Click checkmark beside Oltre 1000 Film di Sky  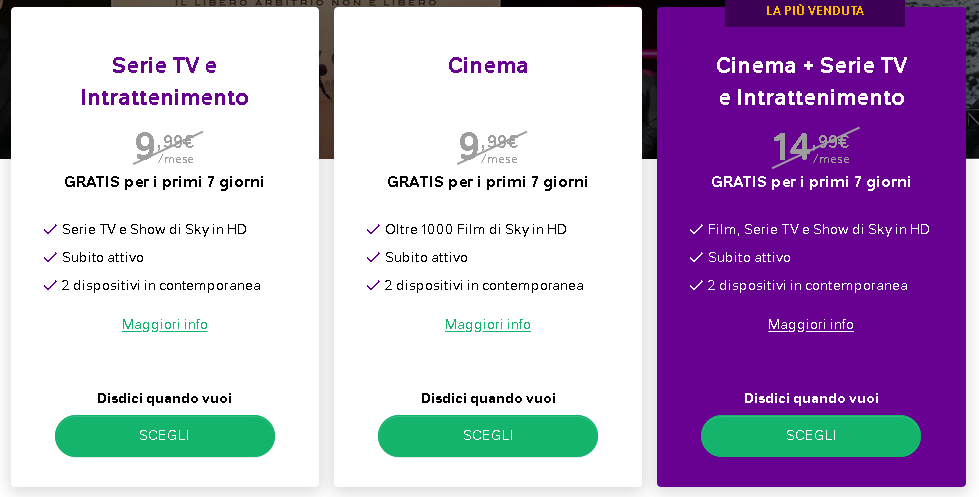point(373,230)
